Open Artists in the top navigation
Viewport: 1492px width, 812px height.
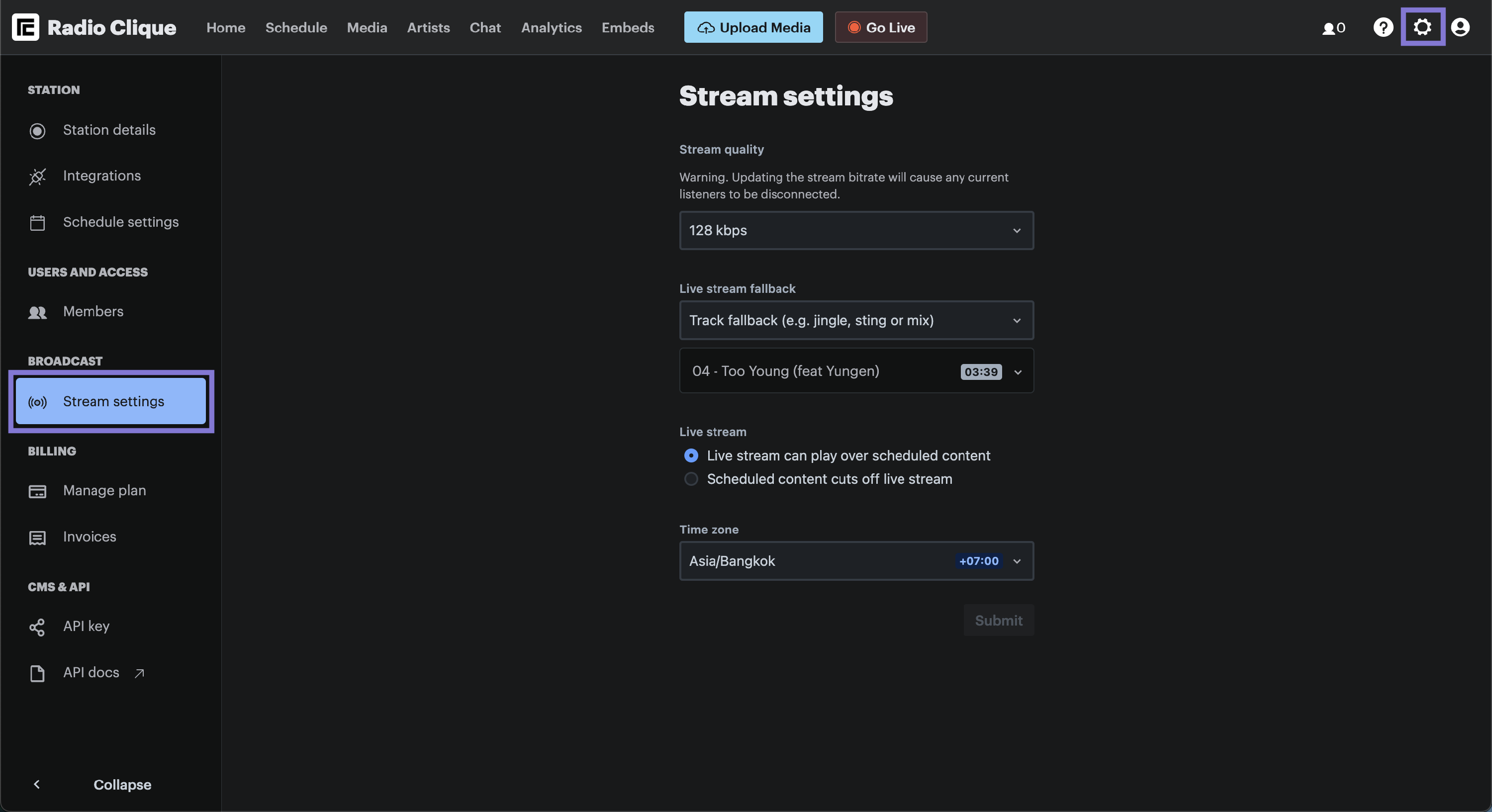click(x=428, y=27)
